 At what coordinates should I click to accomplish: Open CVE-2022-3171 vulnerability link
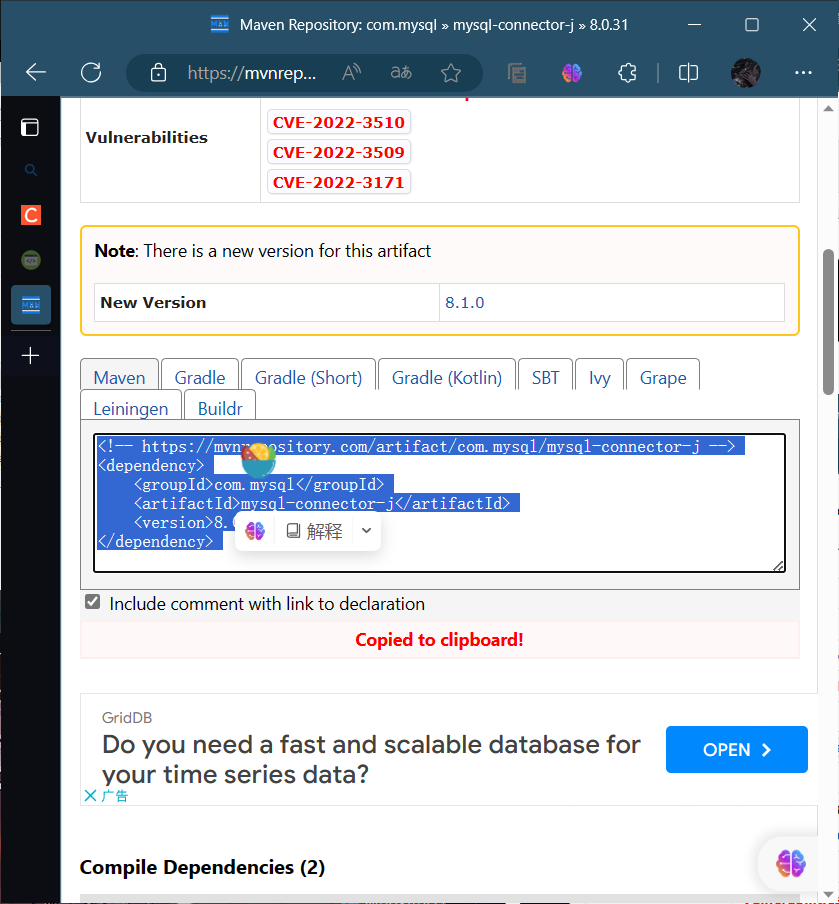(339, 182)
